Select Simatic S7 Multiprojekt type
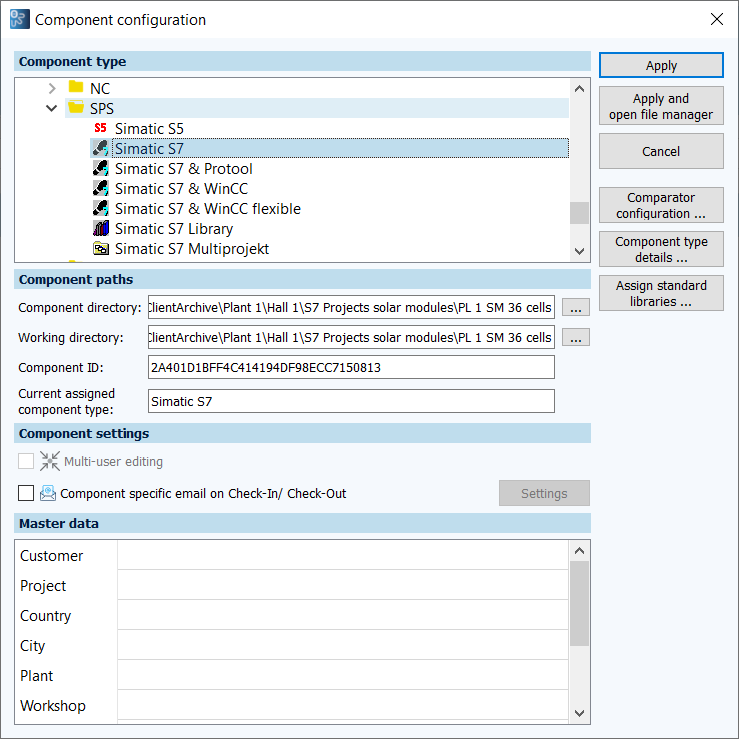The width and height of the screenshot is (739, 739). pyautogui.click(x=191, y=249)
